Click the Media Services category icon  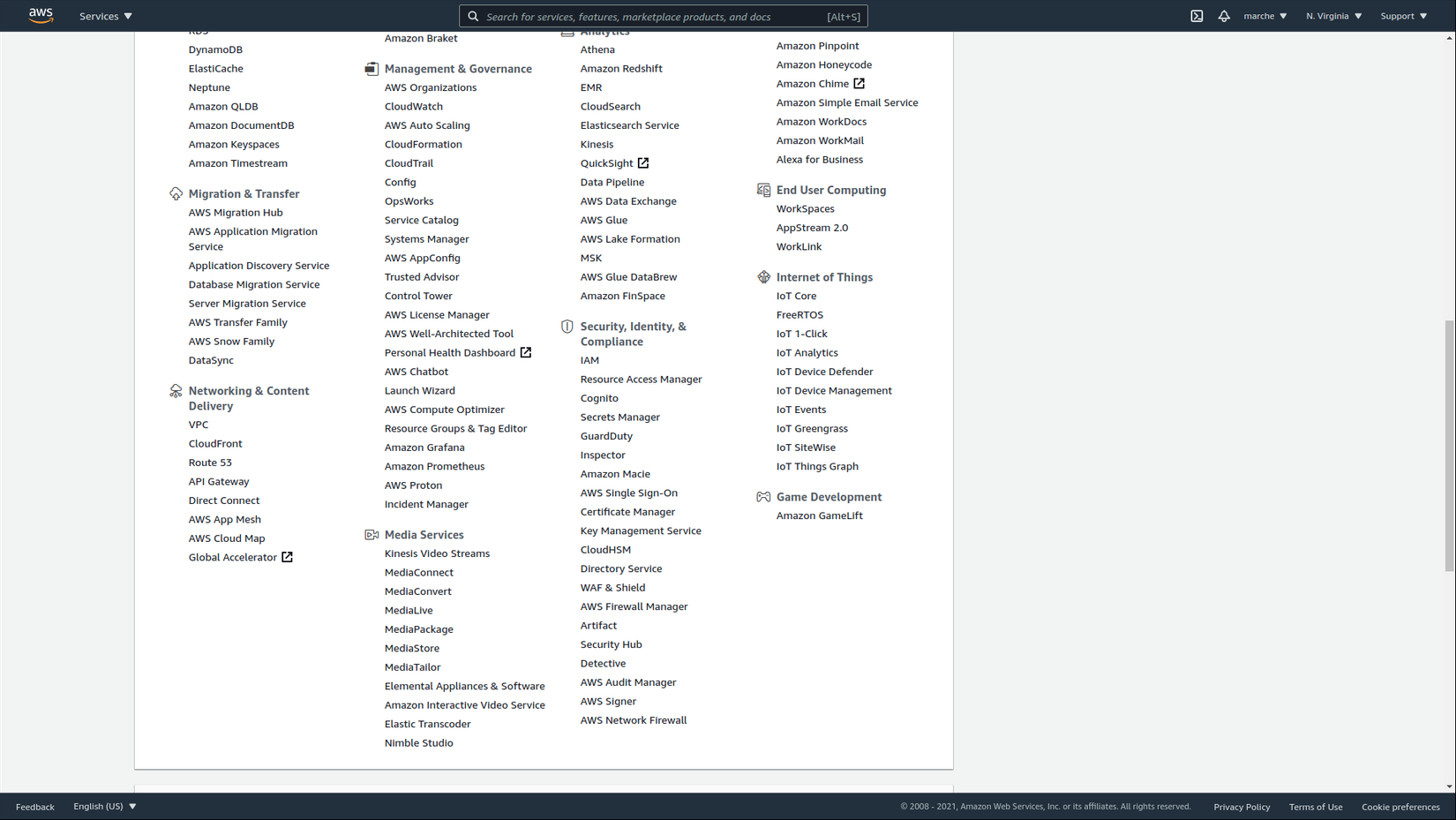[x=372, y=535]
